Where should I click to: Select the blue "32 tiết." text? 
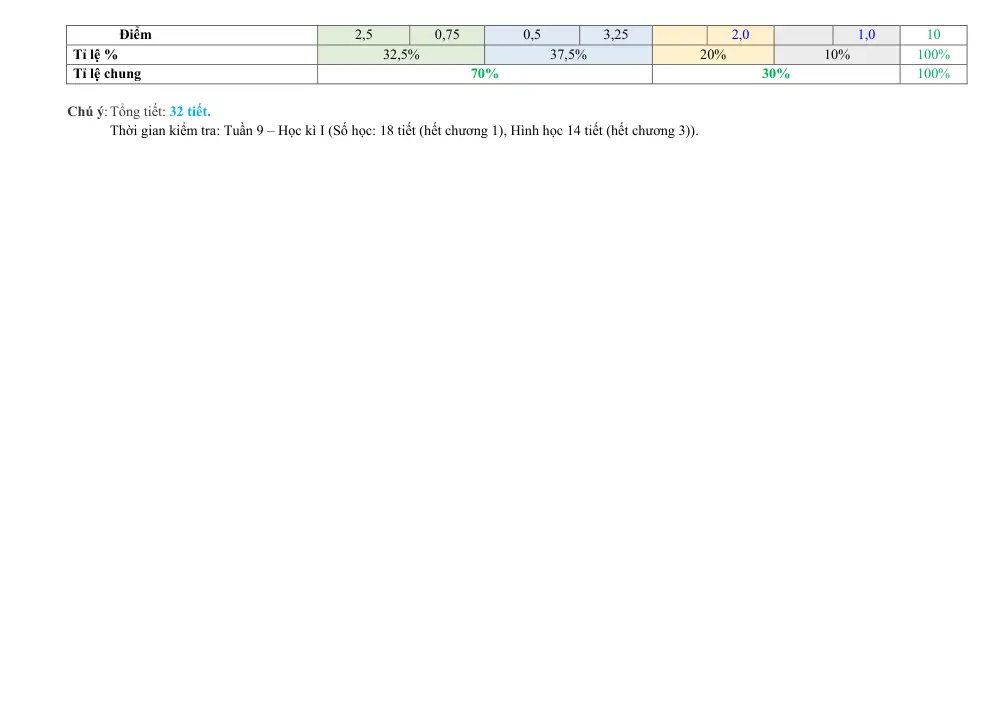point(190,112)
